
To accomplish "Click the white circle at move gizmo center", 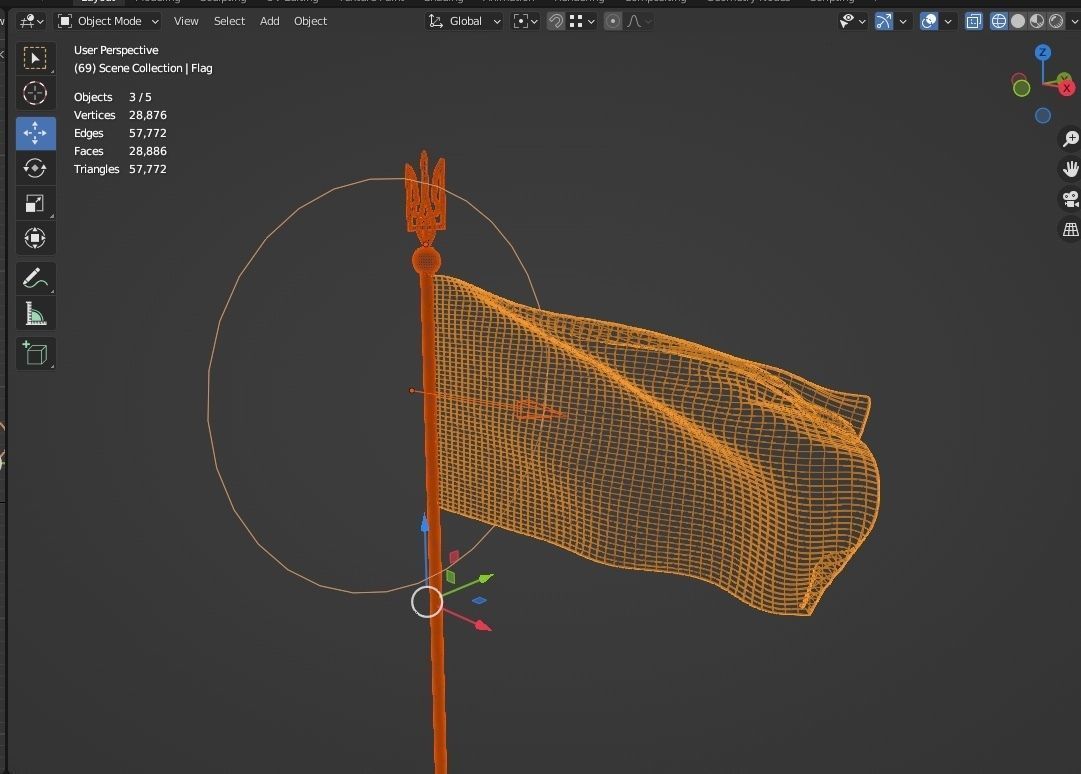I will point(427,602).
